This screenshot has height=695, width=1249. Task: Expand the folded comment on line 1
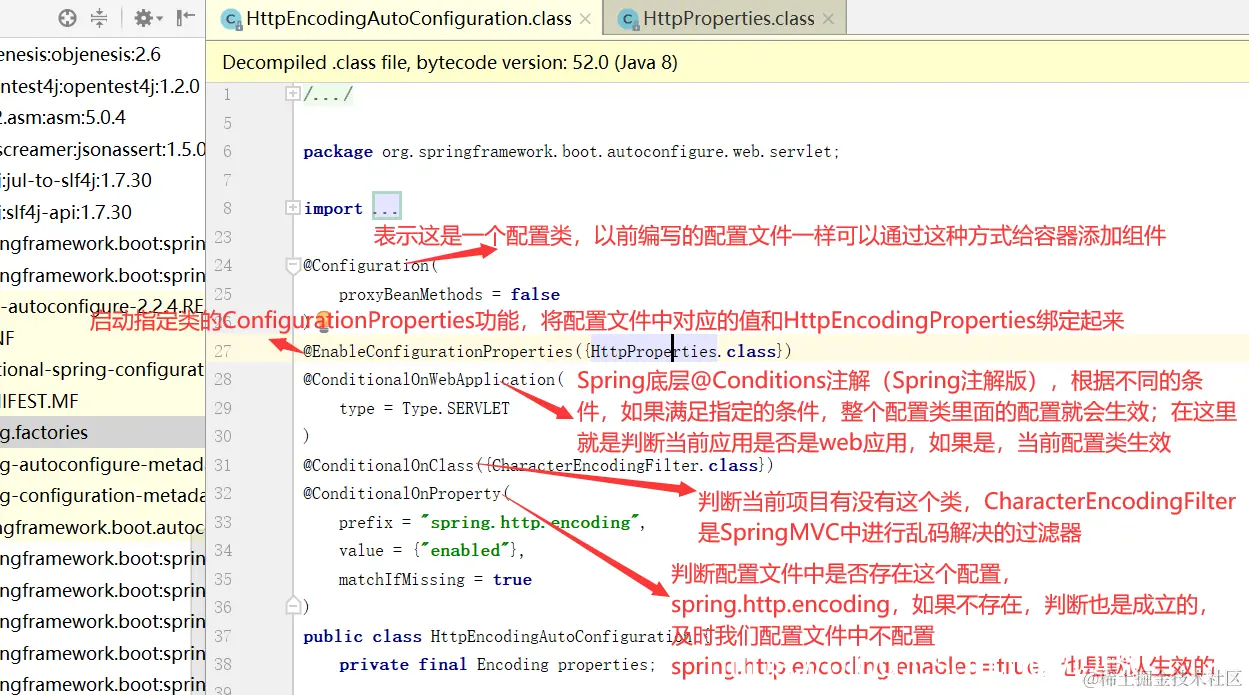[293, 94]
